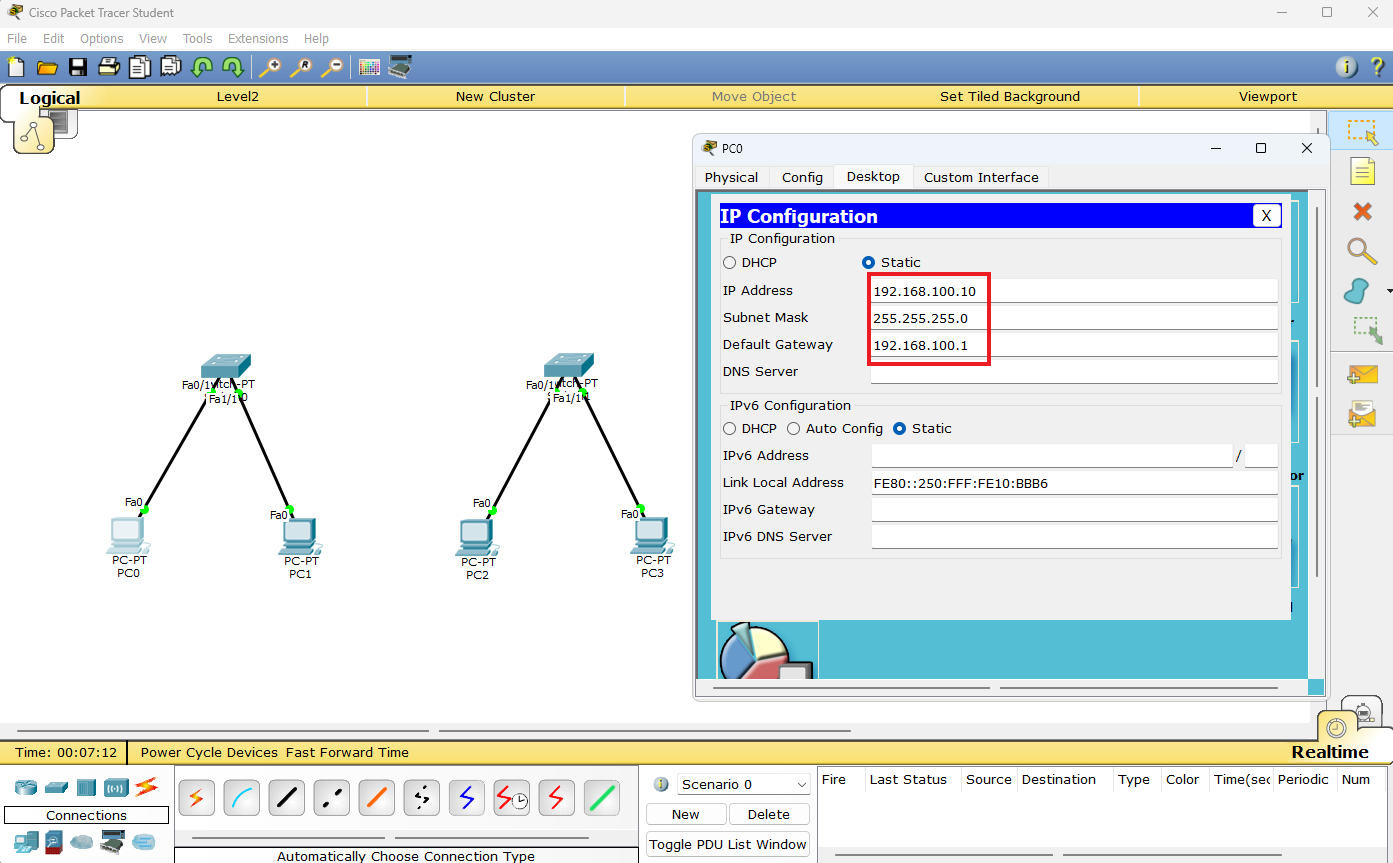
Task: Pick the Place Note tool
Action: coord(1362,171)
